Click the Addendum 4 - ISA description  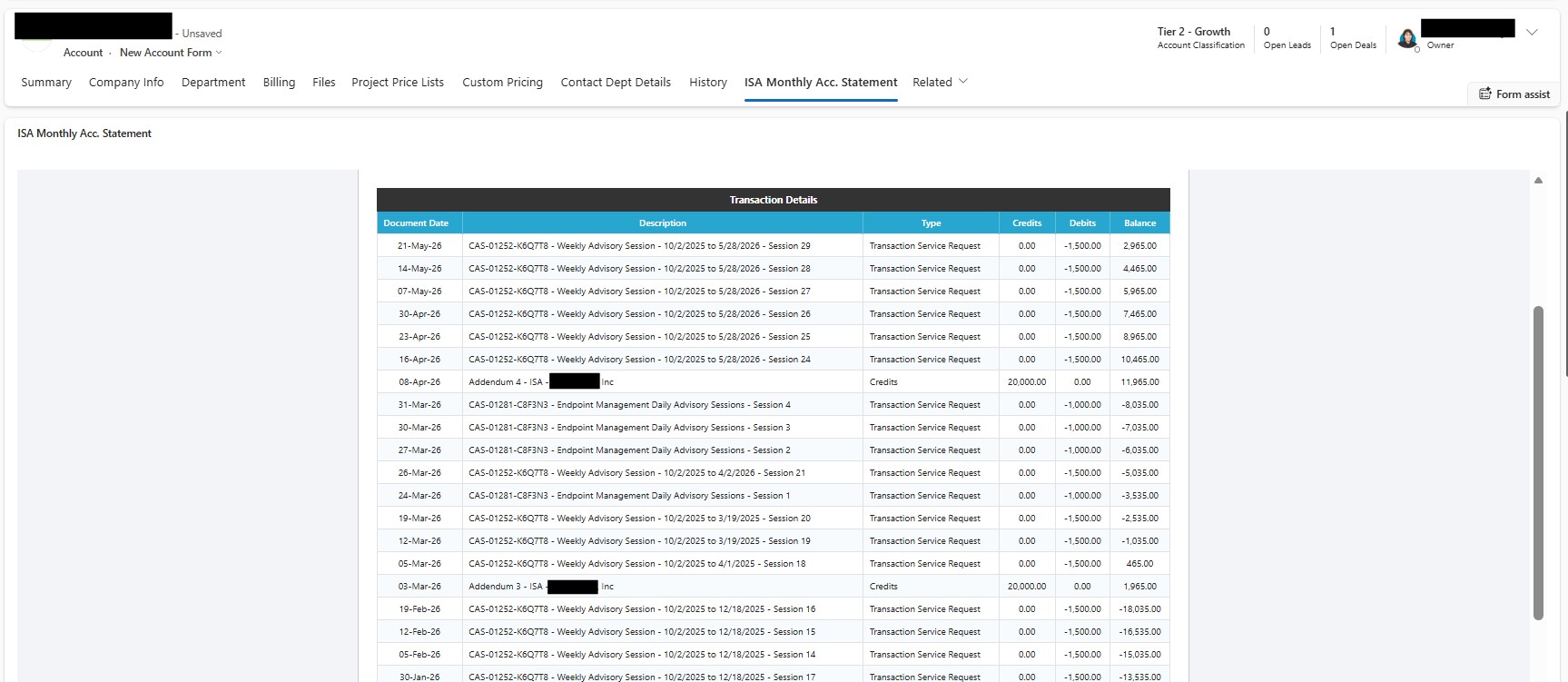663,381
